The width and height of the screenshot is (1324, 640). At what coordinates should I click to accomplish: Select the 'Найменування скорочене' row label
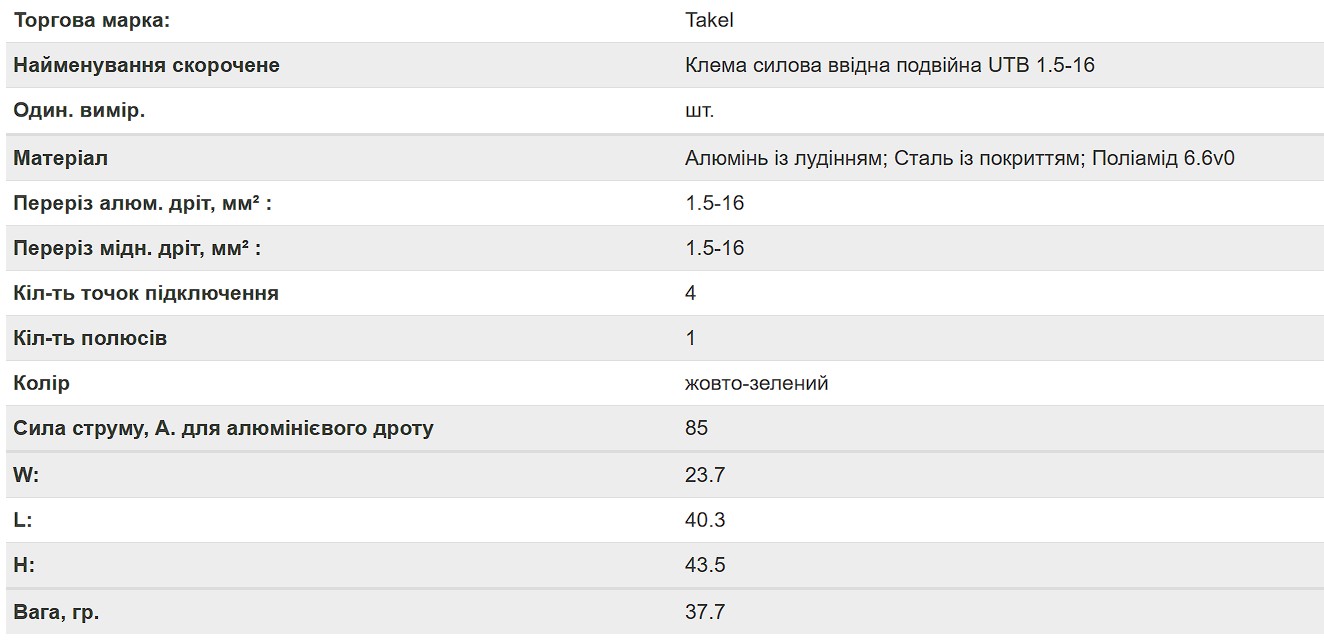146,65
